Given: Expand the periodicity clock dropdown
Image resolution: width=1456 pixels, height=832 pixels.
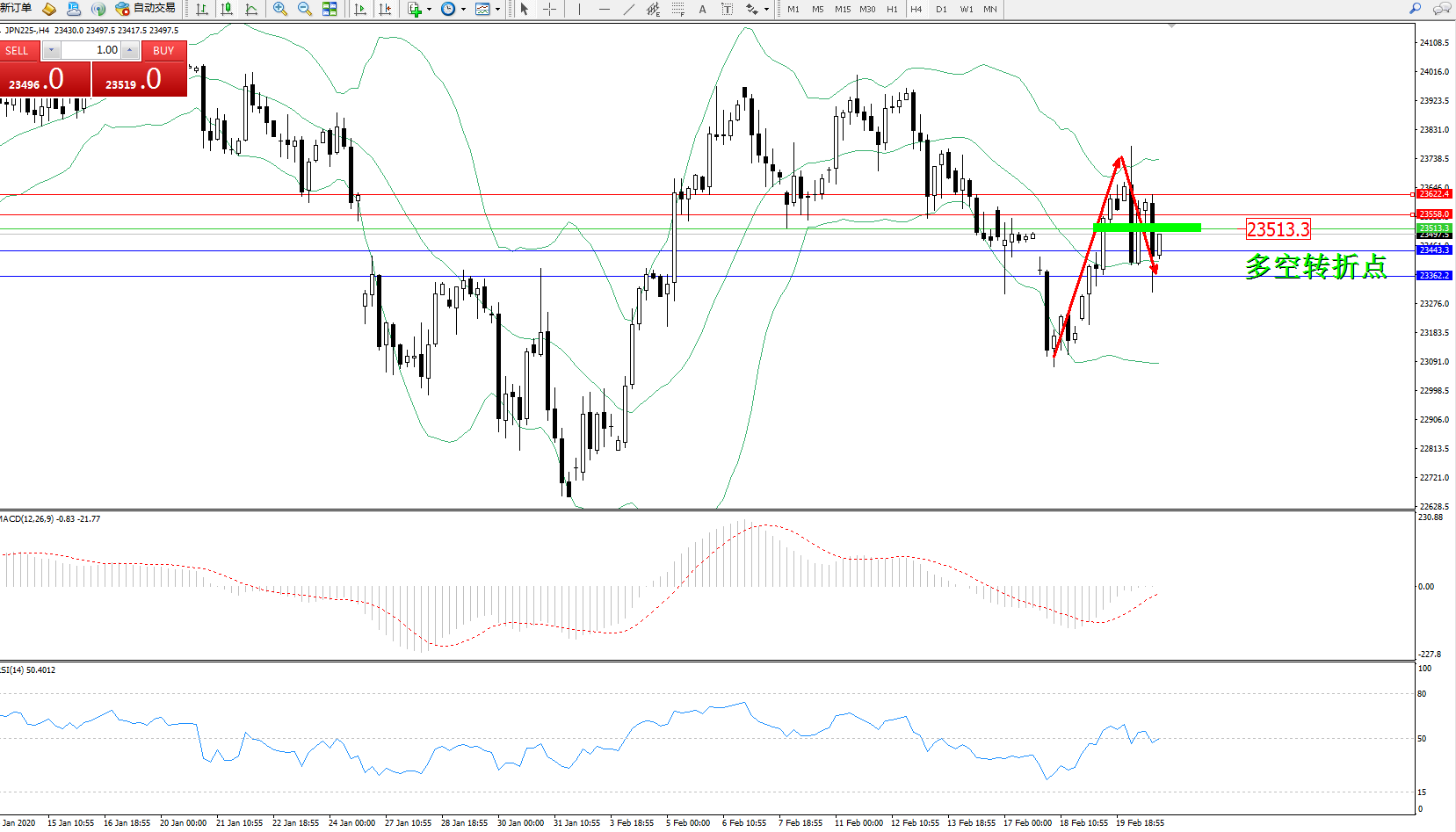Looking at the screenshot, I should 463,10.
